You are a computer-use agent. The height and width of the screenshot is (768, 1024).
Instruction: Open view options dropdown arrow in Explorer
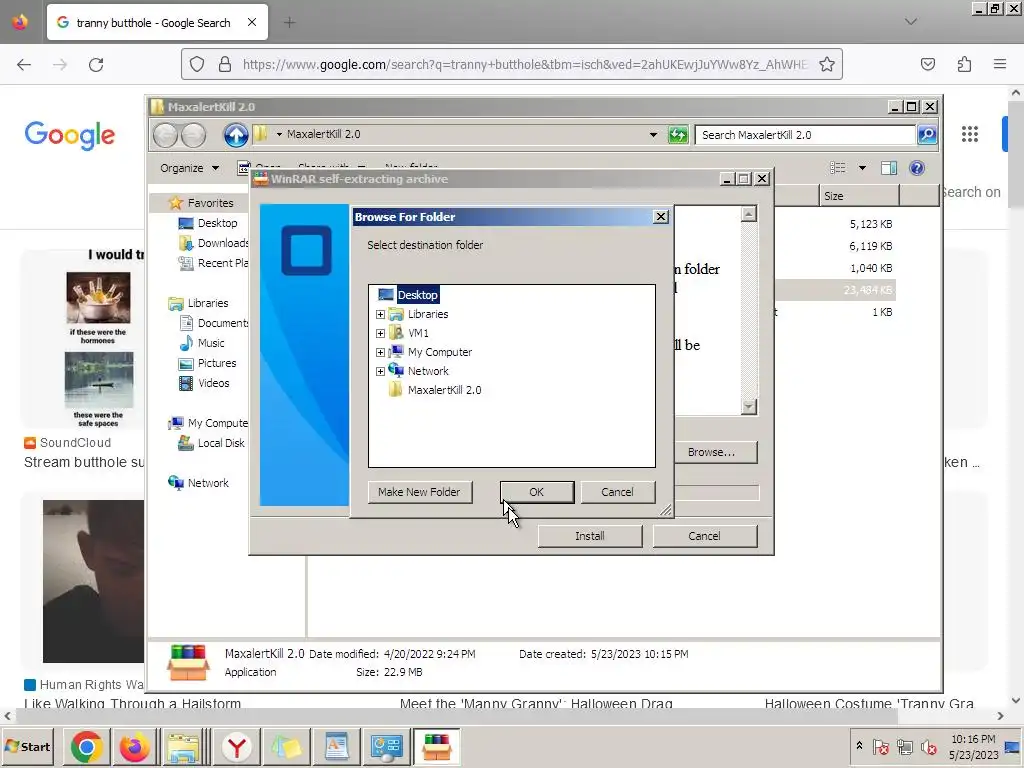pos(862,168)
